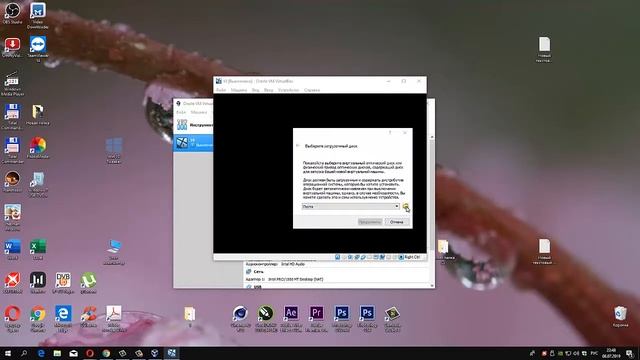The width and height of the screenshot is (640, 360).
Task: Open Microsoft Edge desktop shortcut
Action: [x=63, y=319]
